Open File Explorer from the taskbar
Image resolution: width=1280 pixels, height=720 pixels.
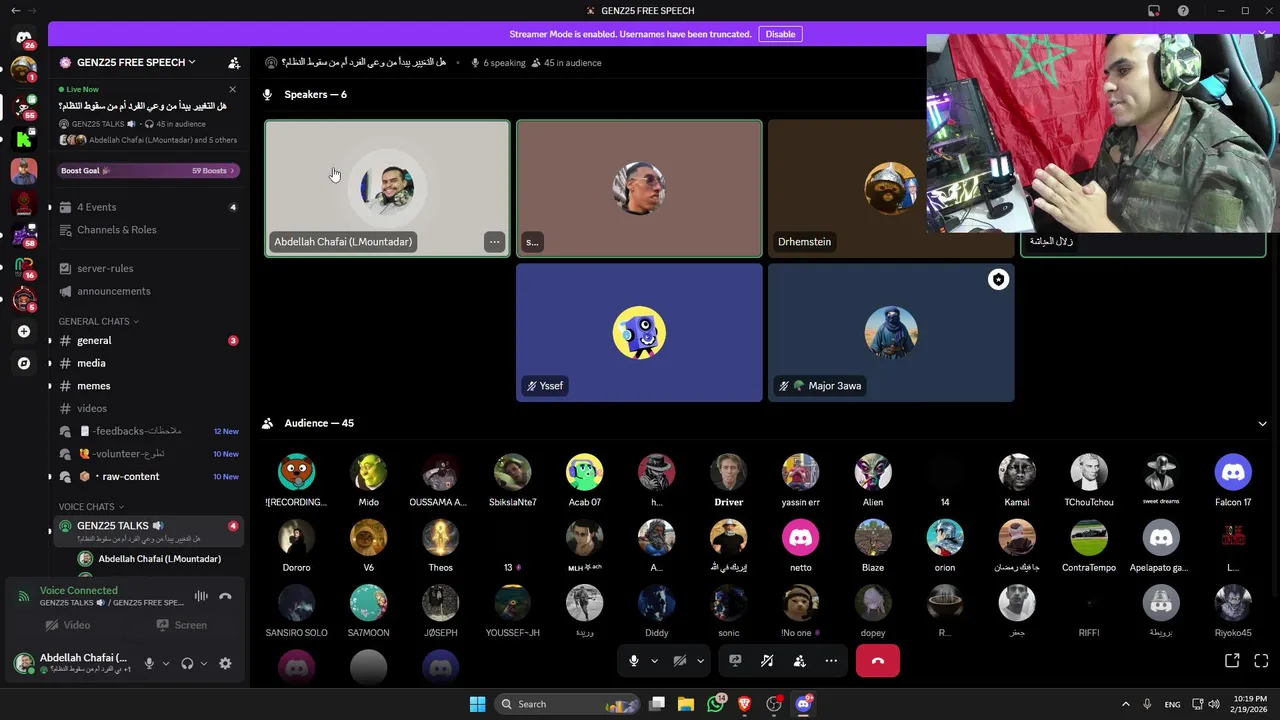686,704
